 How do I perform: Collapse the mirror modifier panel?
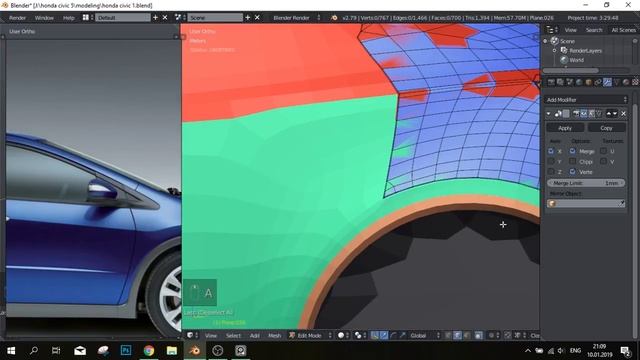[x=549, y=114]
